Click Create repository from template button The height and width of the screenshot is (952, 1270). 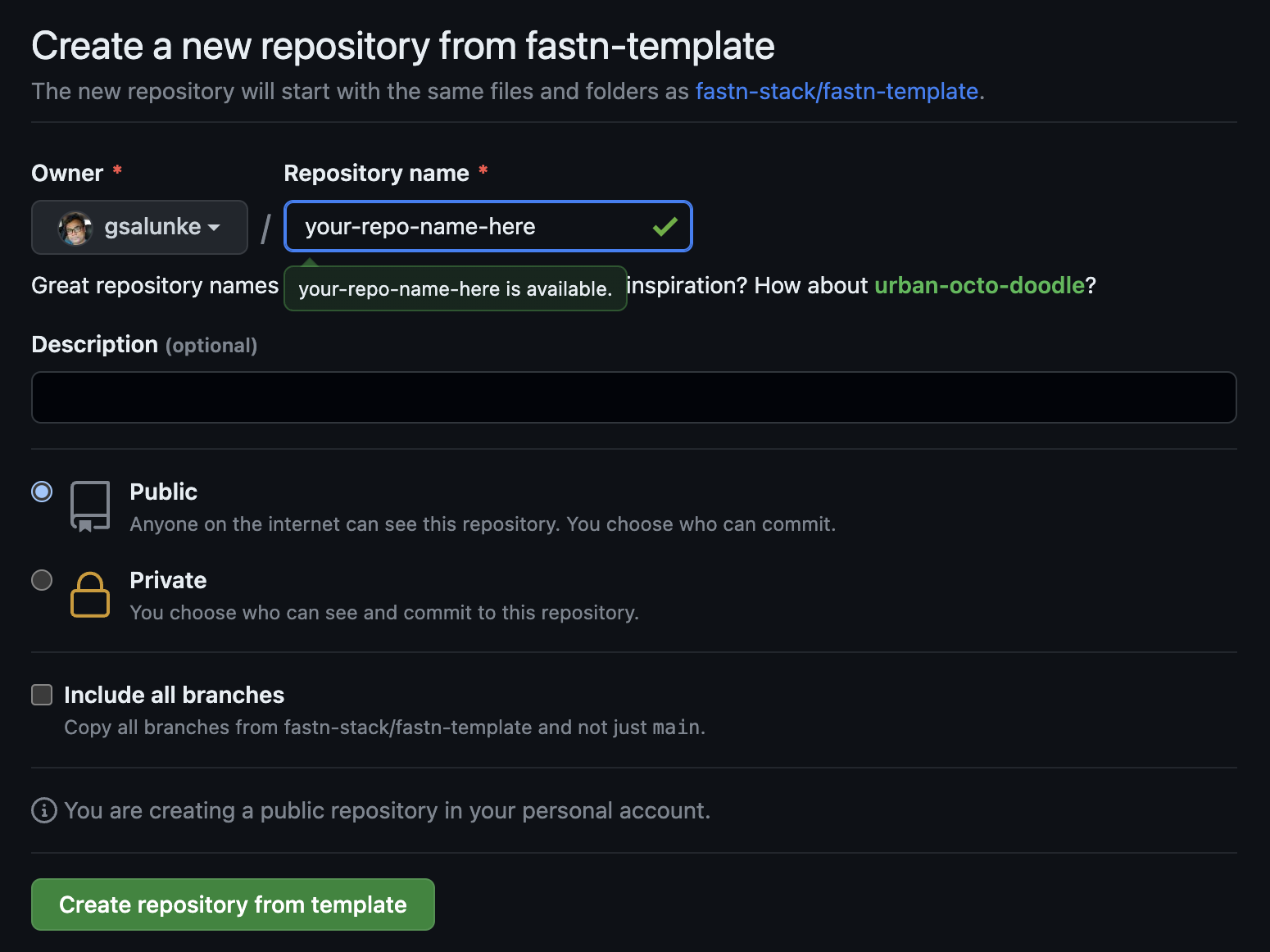(233, 904)
